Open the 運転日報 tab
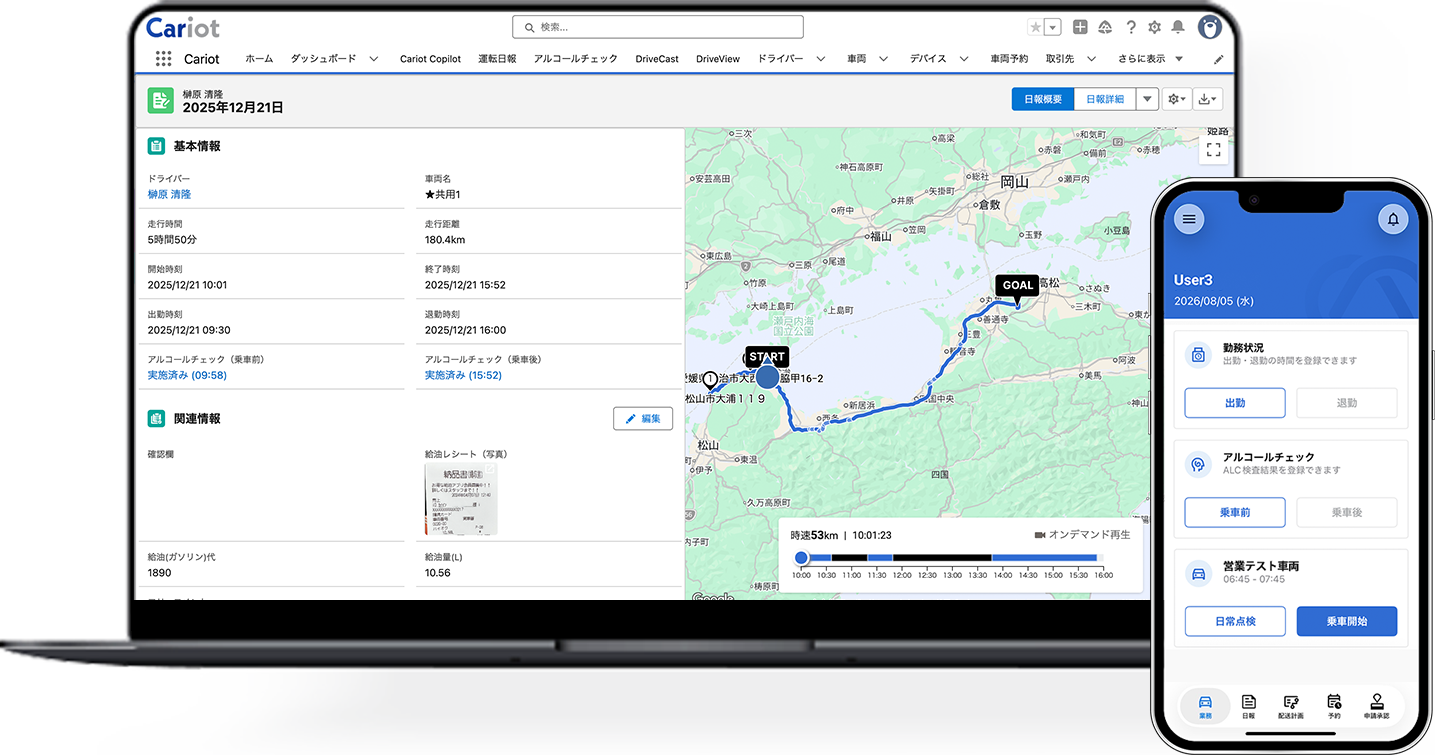This screenshot has width=1435, height=755. pyautogui.click(x=497, y=59)
